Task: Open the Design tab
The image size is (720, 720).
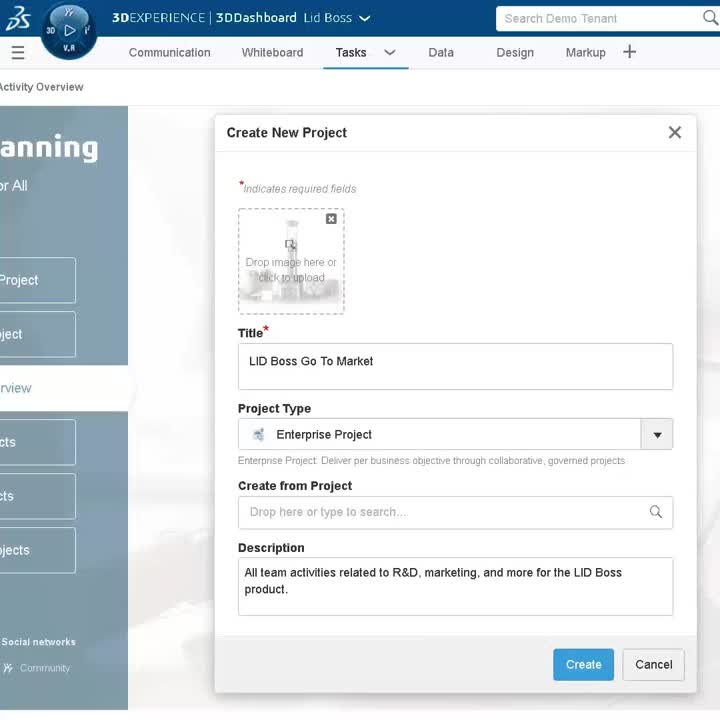Action: [515, 52]
